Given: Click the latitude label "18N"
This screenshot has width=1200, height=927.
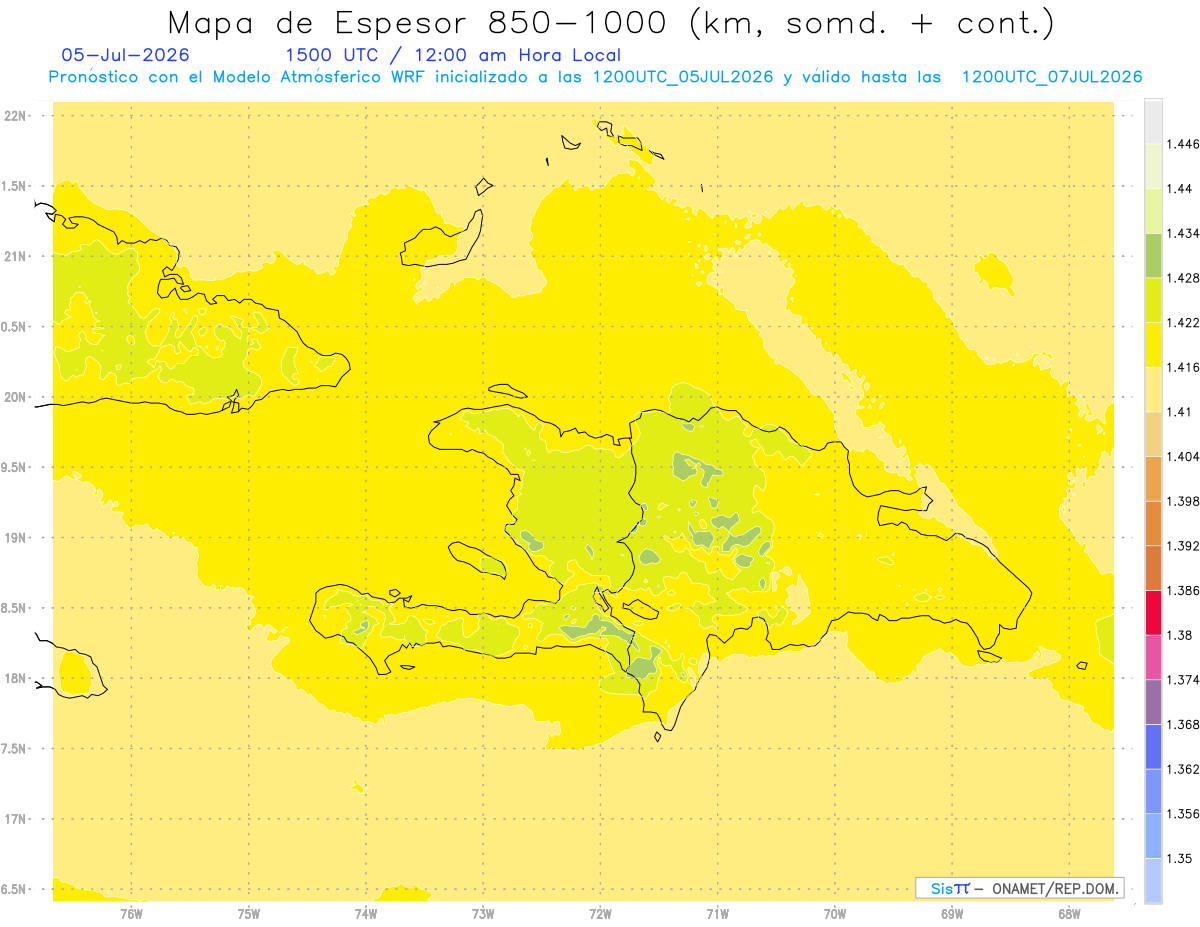Looking at the screenshot, I should coord(17,678).
